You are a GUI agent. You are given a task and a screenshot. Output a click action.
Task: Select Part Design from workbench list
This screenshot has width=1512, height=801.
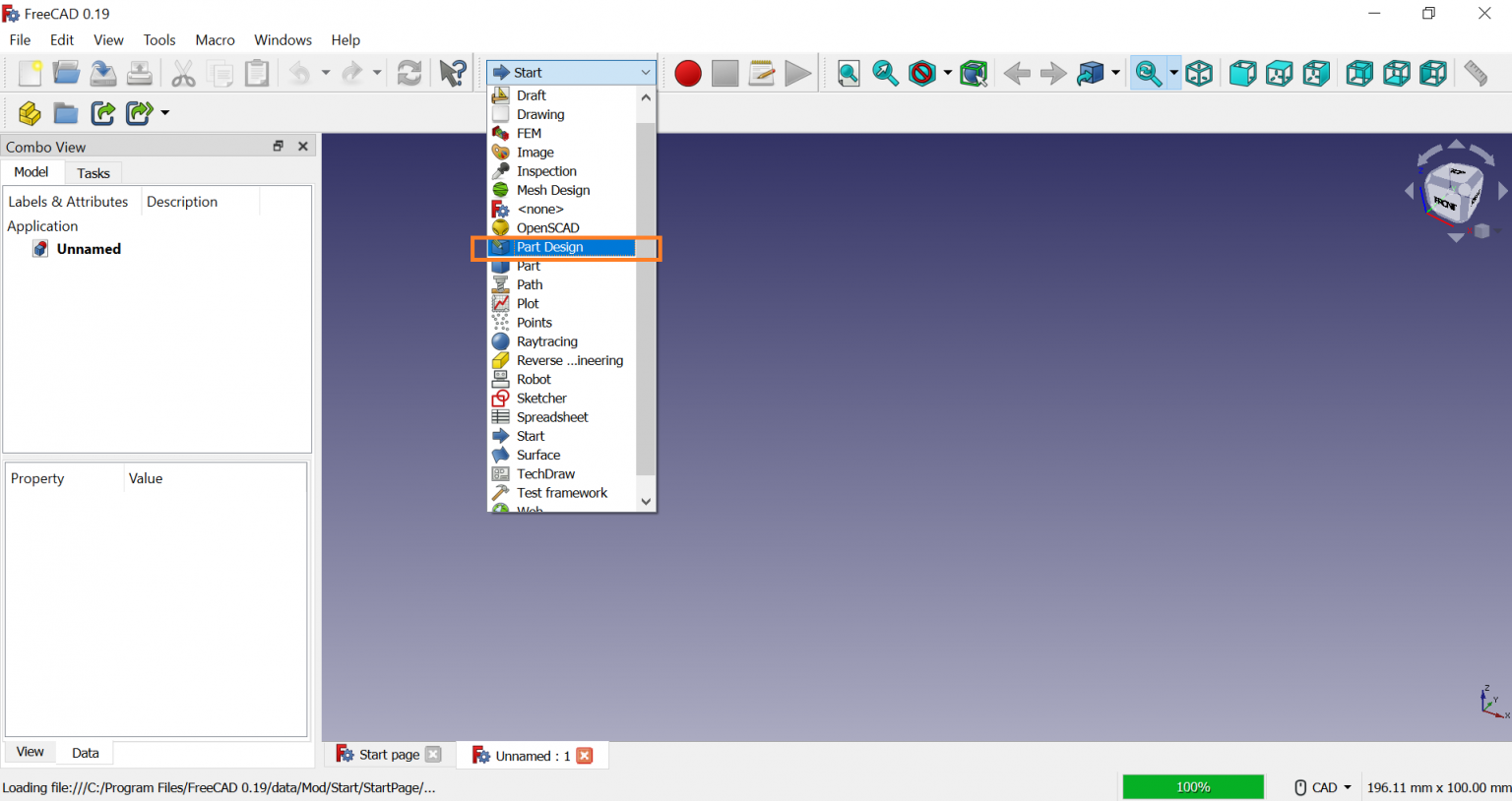click(550, 247)
